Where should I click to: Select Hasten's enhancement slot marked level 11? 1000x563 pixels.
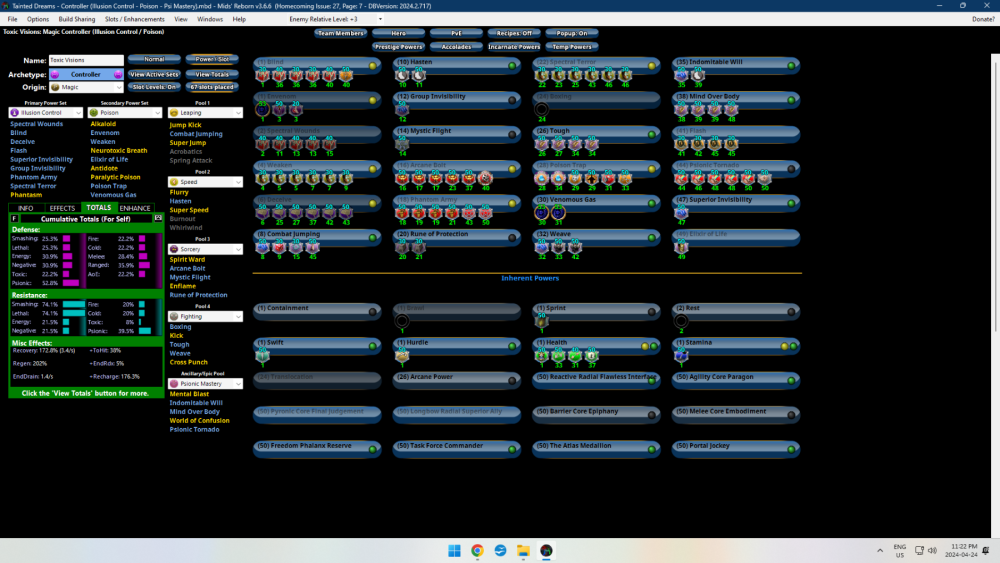coord(418,76)
